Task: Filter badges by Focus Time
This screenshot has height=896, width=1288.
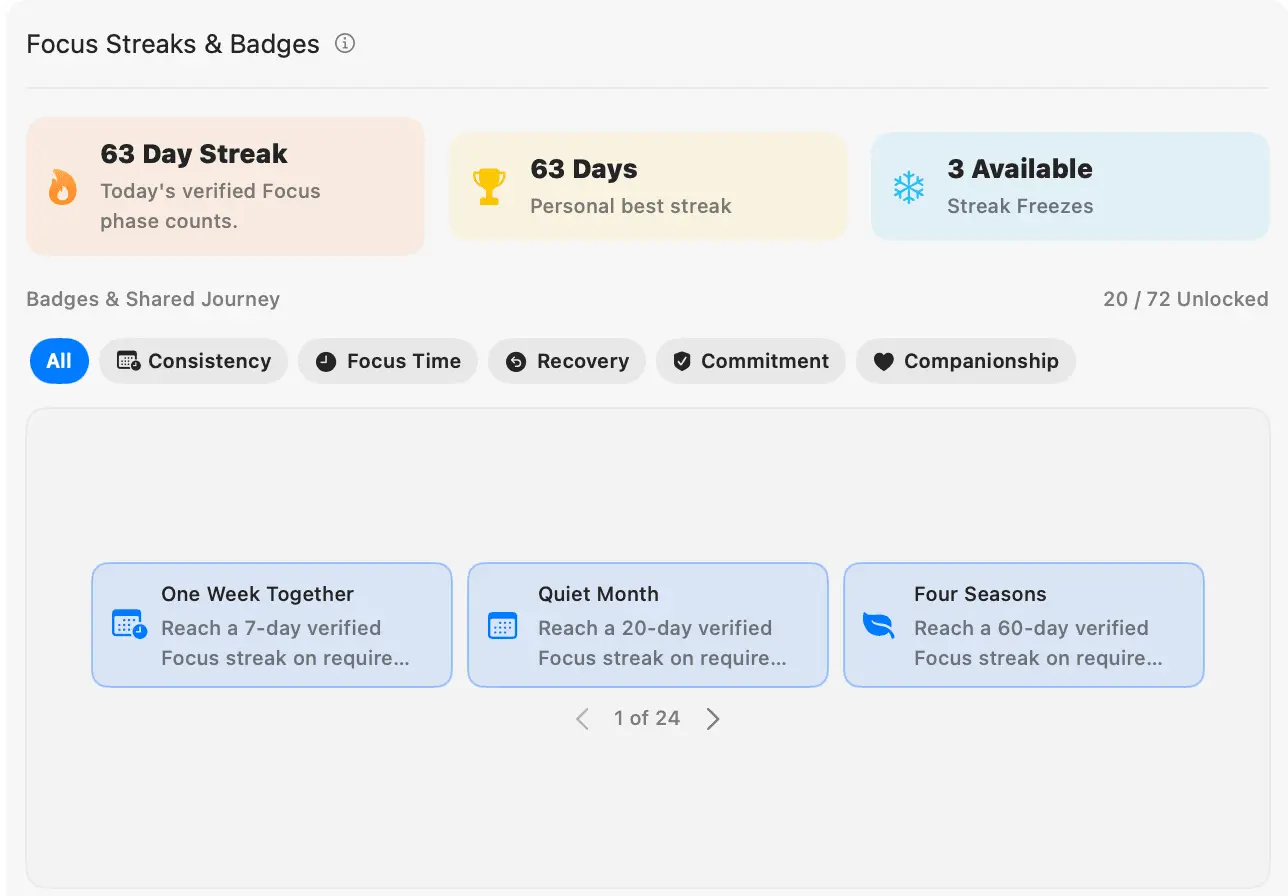Action: (x=388, y=361)
